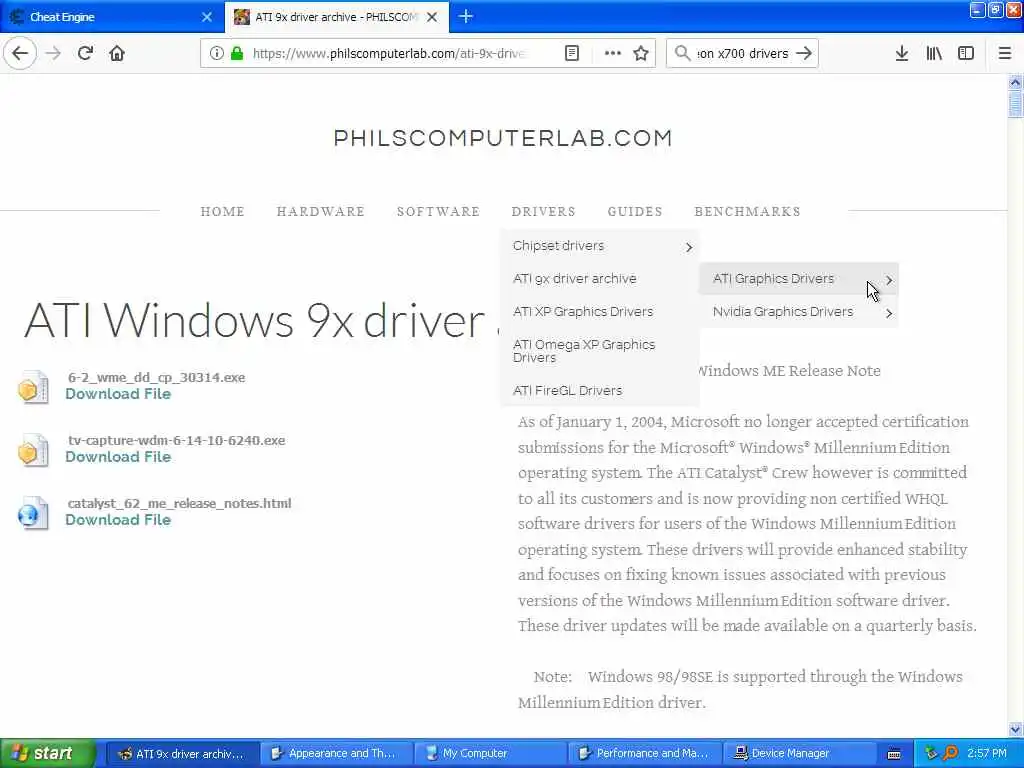
Task: Open the Library icon in toolbar
Action: pyautogui.click(x=934, y=53)
